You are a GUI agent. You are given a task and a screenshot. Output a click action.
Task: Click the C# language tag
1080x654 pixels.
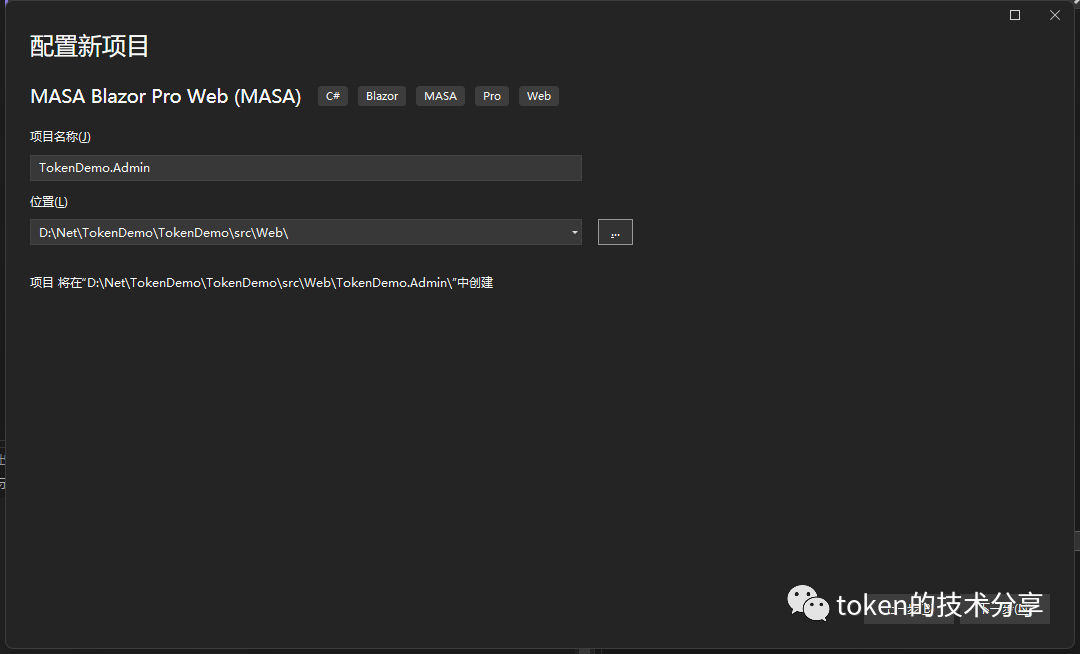333,96
